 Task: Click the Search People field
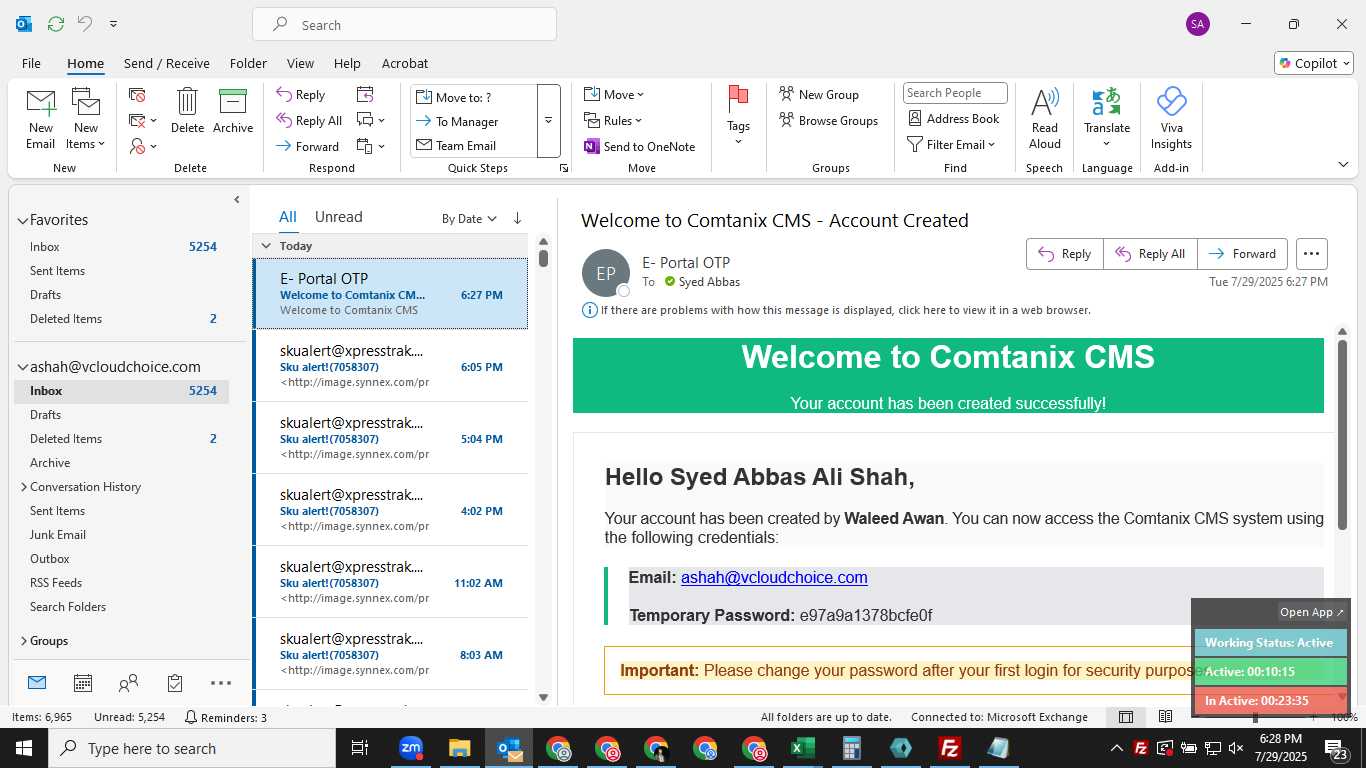pos(955,93)
